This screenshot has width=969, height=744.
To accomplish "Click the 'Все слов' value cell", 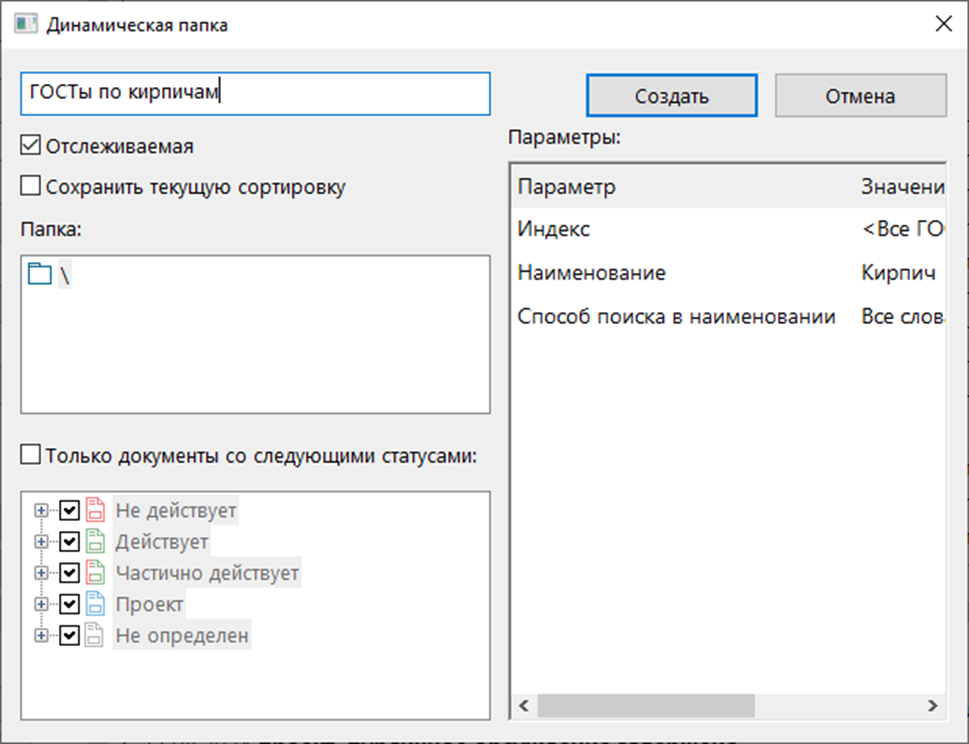I will pyautogui.click(x=903, y=316).
